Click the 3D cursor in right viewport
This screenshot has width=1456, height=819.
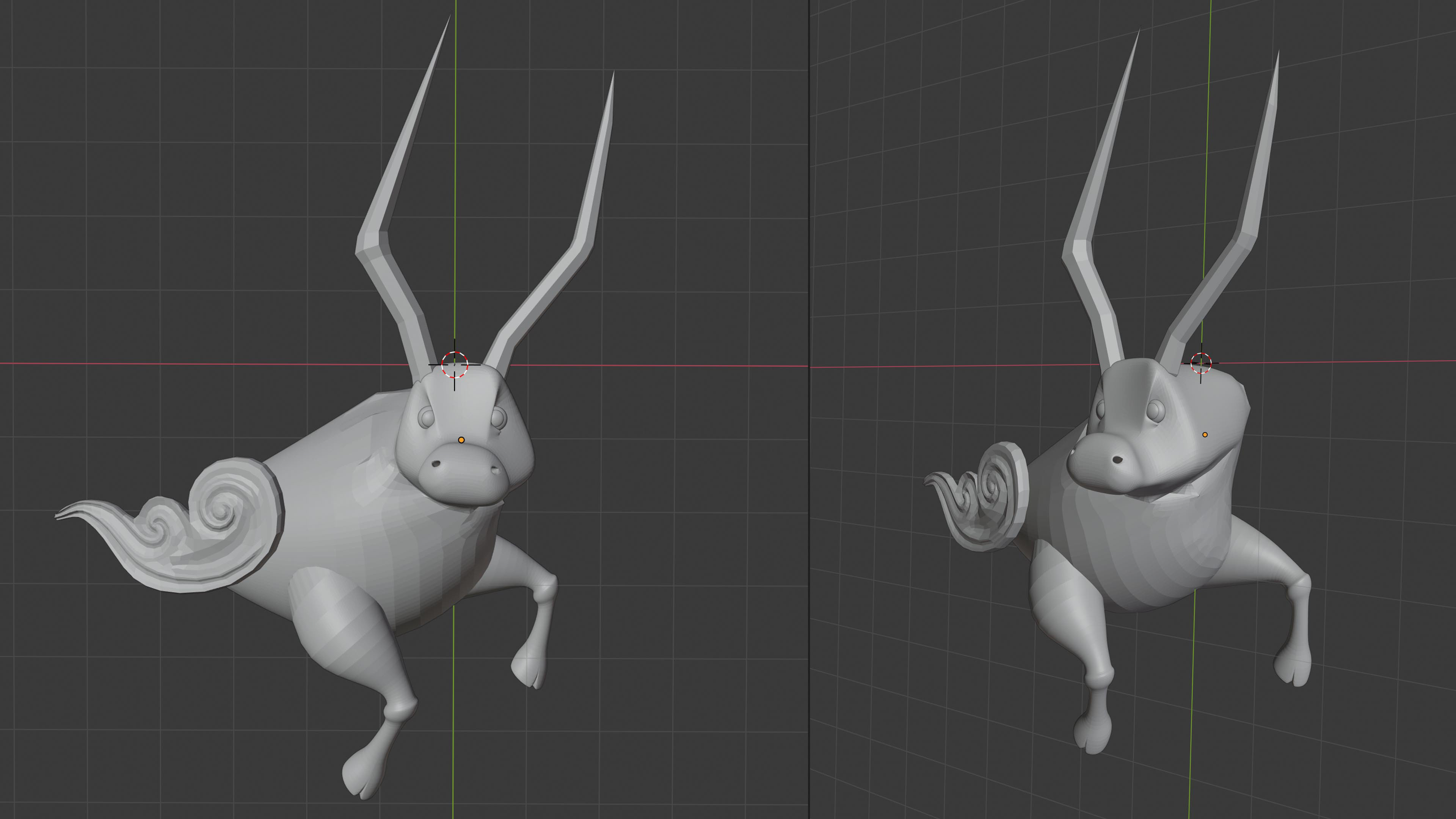(1200, 363)
